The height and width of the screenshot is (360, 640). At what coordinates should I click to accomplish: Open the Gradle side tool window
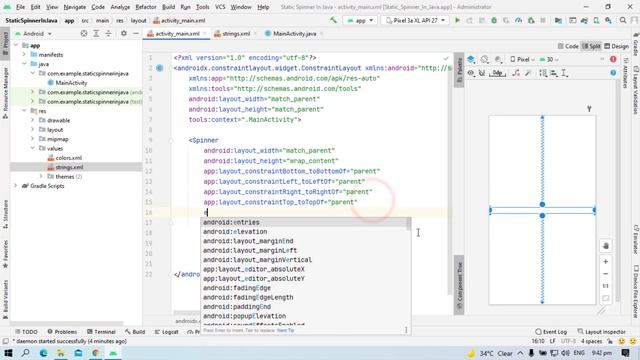pyautogui.click(x=636, y=46)
